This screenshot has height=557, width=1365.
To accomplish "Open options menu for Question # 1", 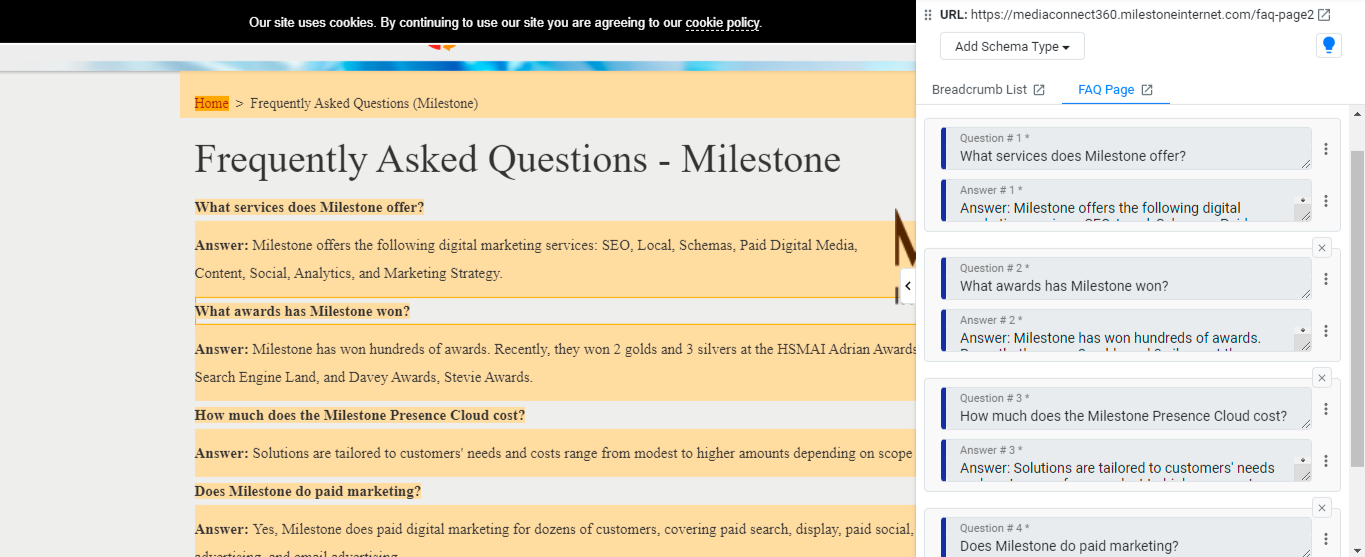I will coord(1326,149).
